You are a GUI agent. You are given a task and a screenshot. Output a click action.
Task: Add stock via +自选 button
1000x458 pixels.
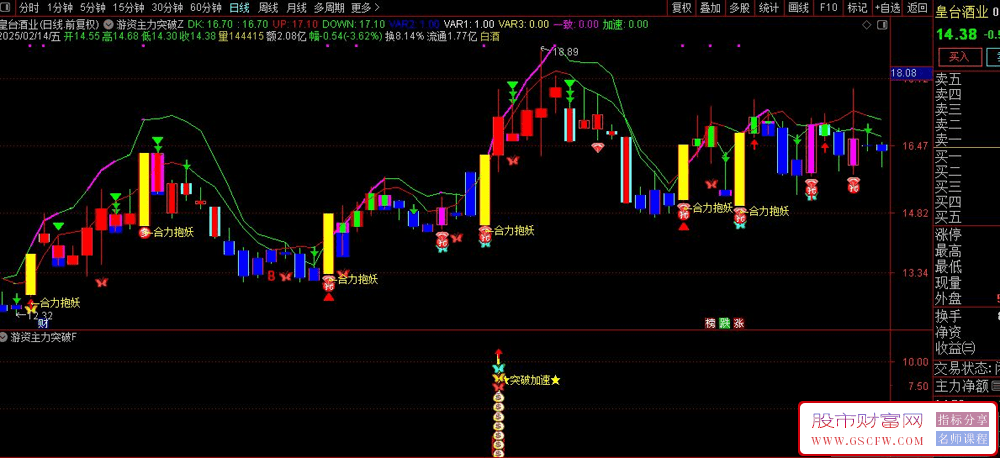tap(888, 8)
